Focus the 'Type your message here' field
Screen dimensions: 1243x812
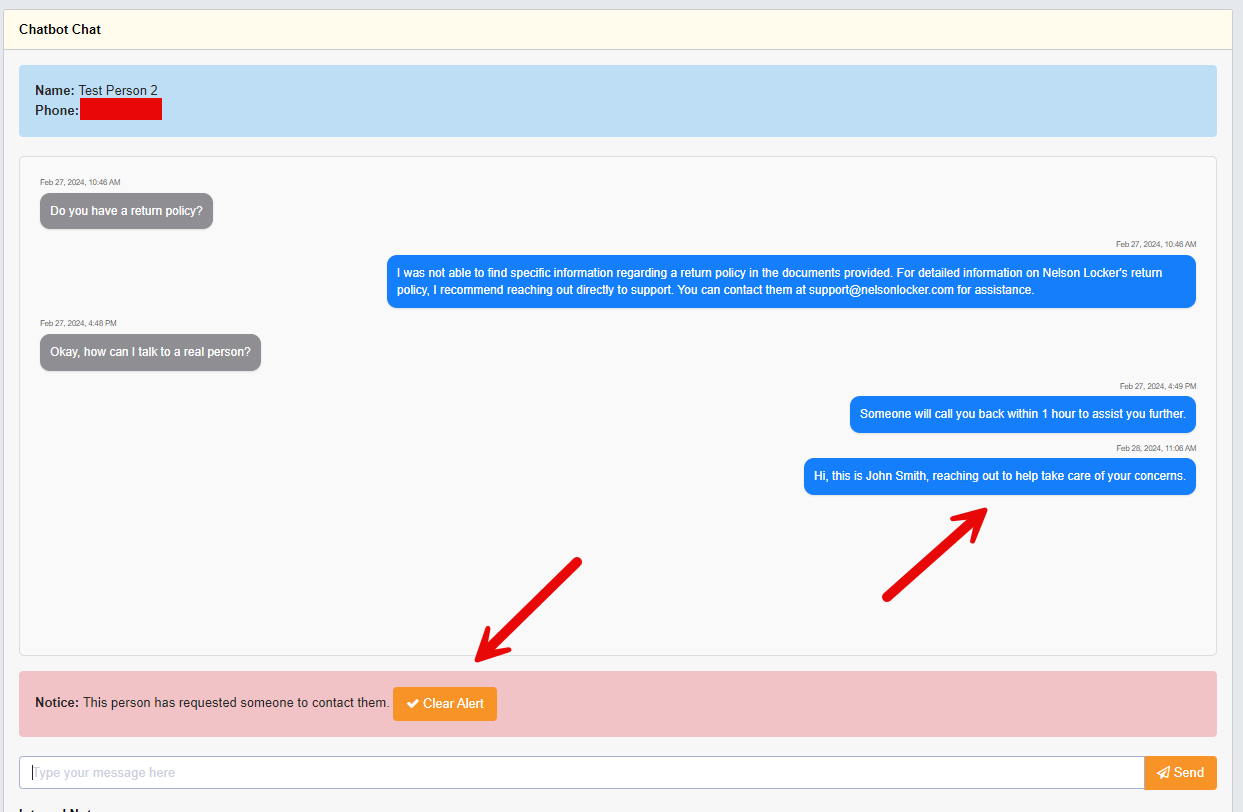pyautogui.click(x=581, y=773)
